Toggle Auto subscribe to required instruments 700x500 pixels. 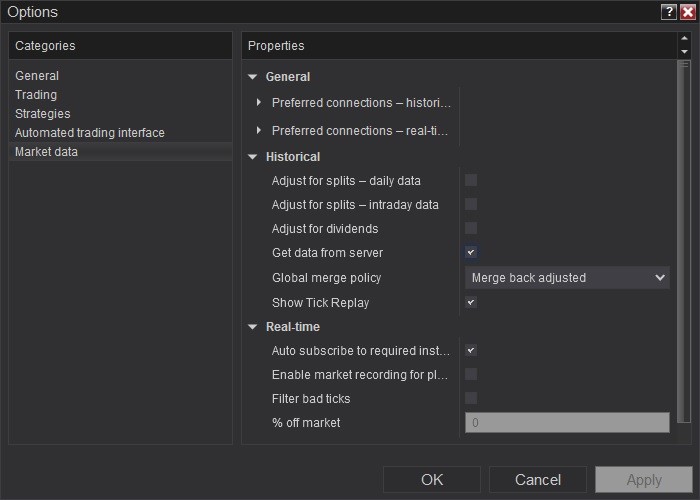point(471,351)
